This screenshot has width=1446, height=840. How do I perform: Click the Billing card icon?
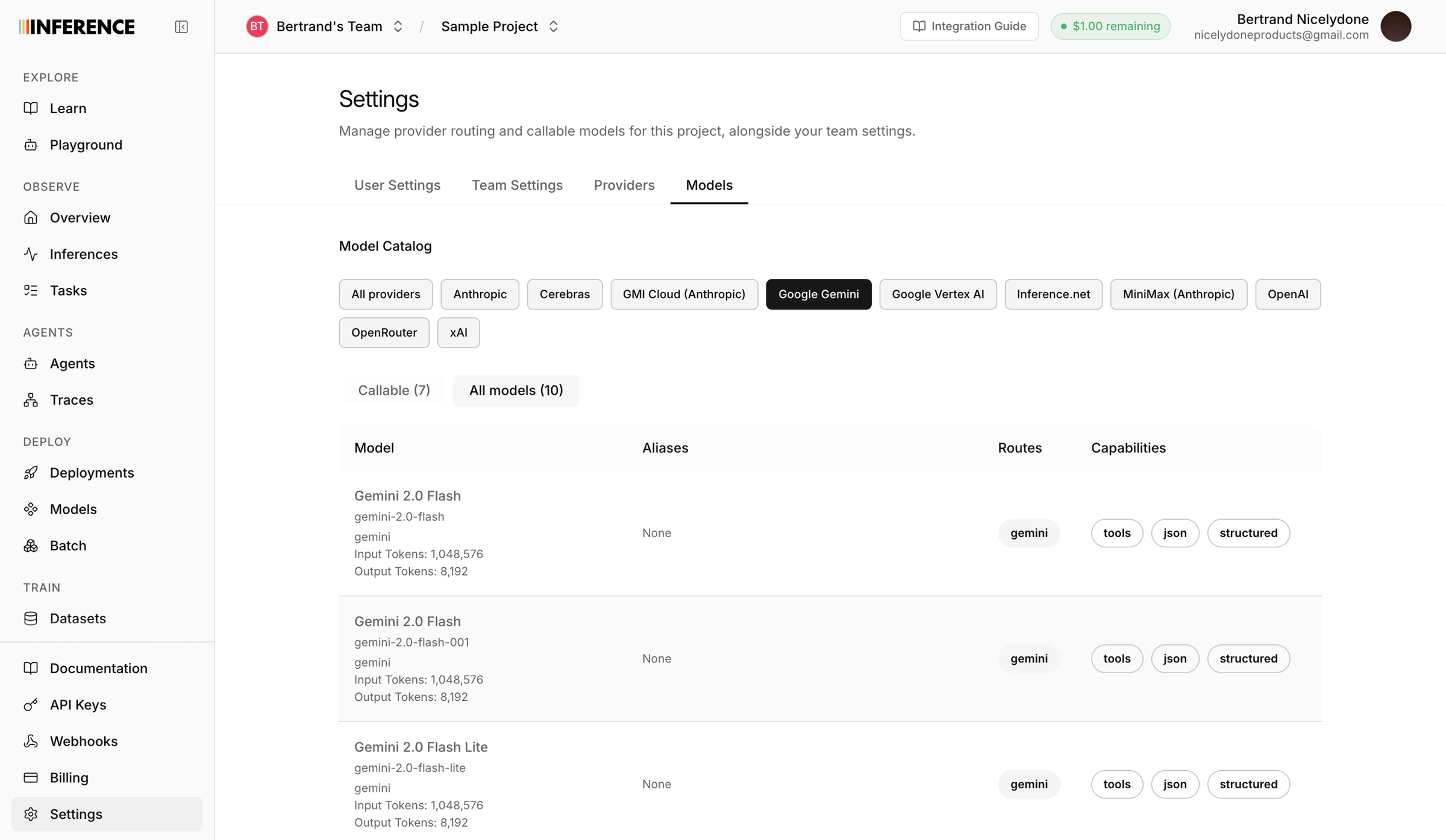coord(31,777)
